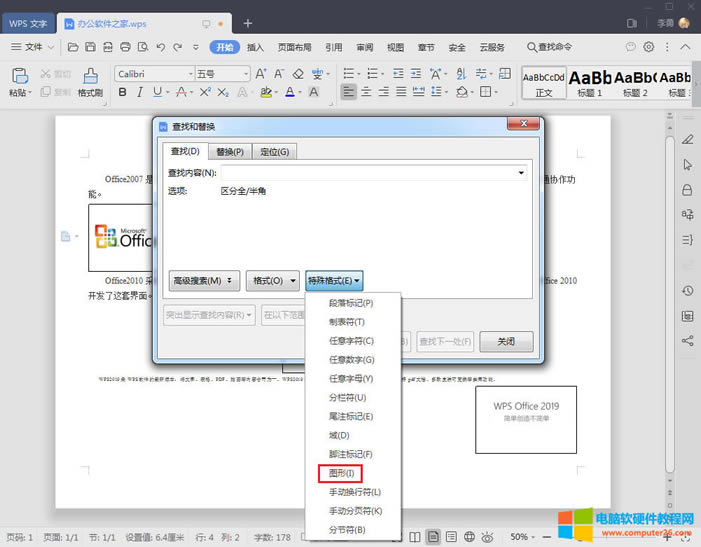This screenshot has width=701, height=547.
Task: Click the Format Painter (格式刷) icon
Action: pos(90,78)
